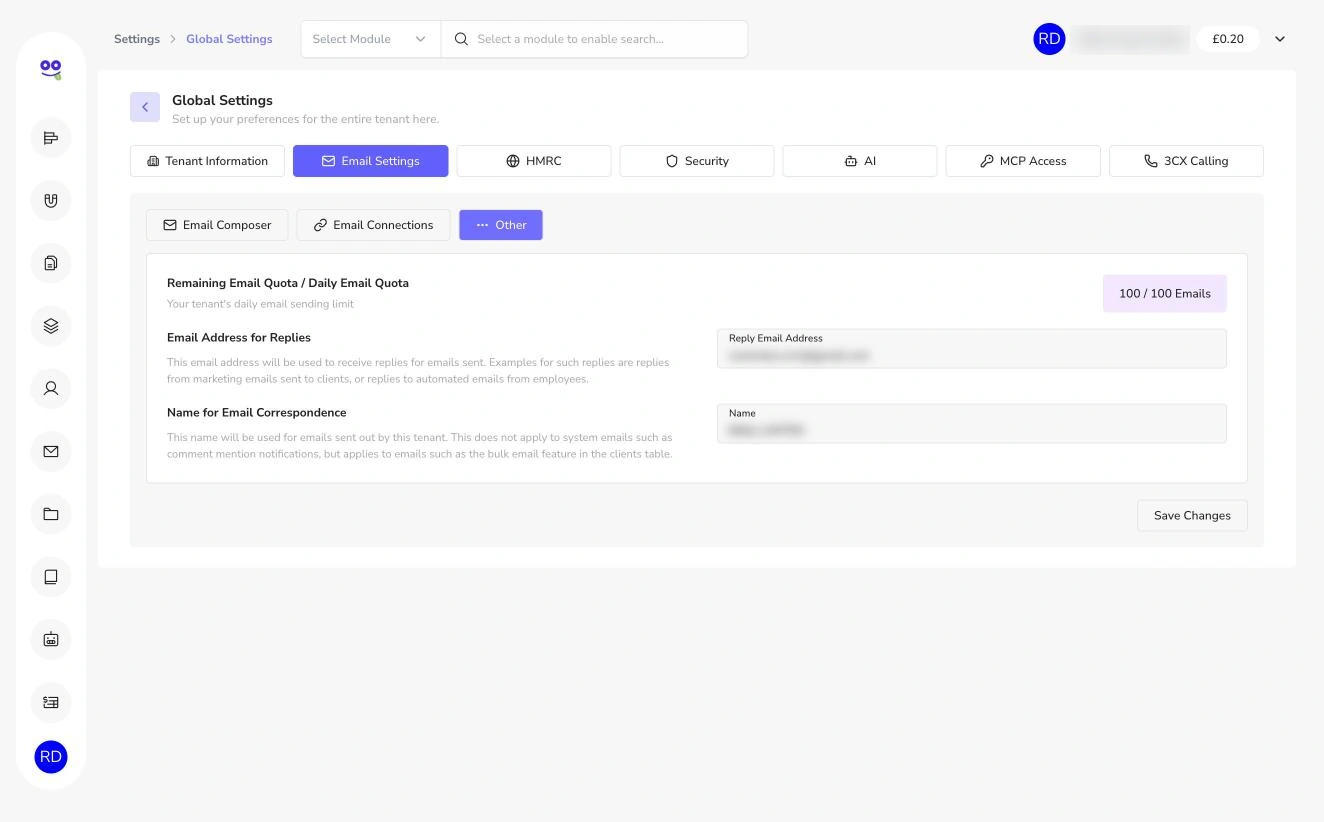Expand the account chevron next to balance
1324x822 pixels.
pos(1280,39)
